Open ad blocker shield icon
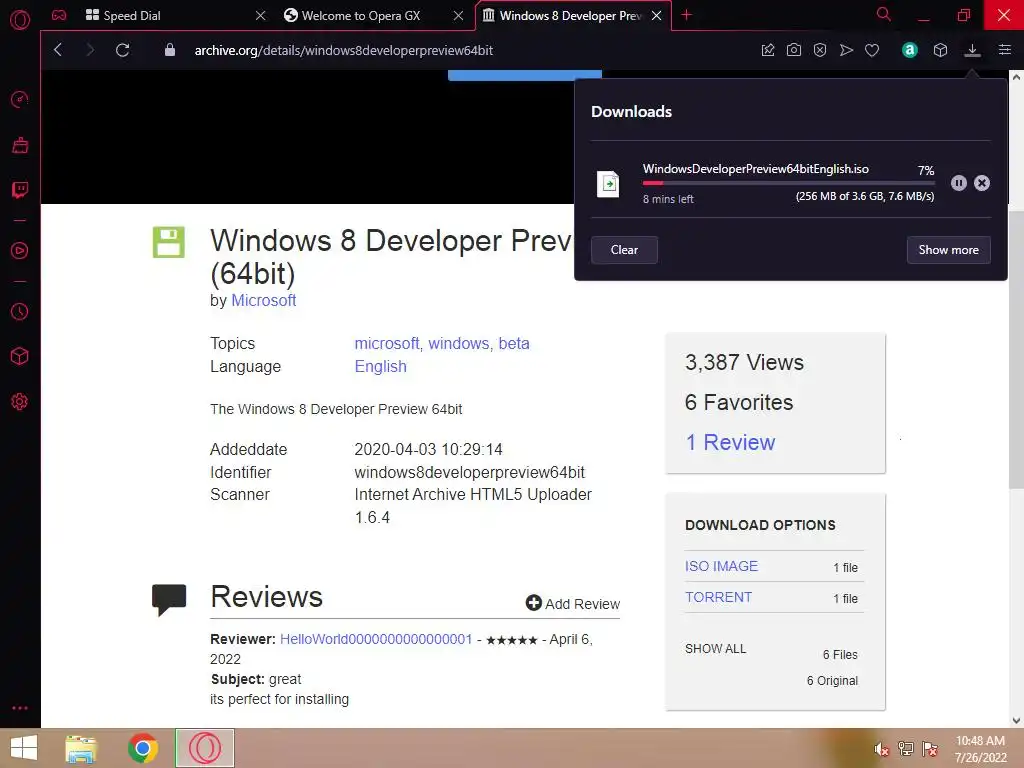Viewport: 1024px width, 768px height. tap(820, 50)
